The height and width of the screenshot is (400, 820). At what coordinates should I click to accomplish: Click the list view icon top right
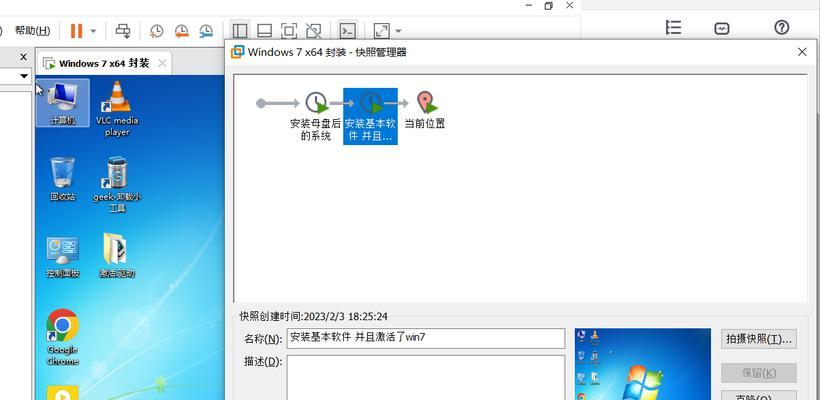[673, 28]
